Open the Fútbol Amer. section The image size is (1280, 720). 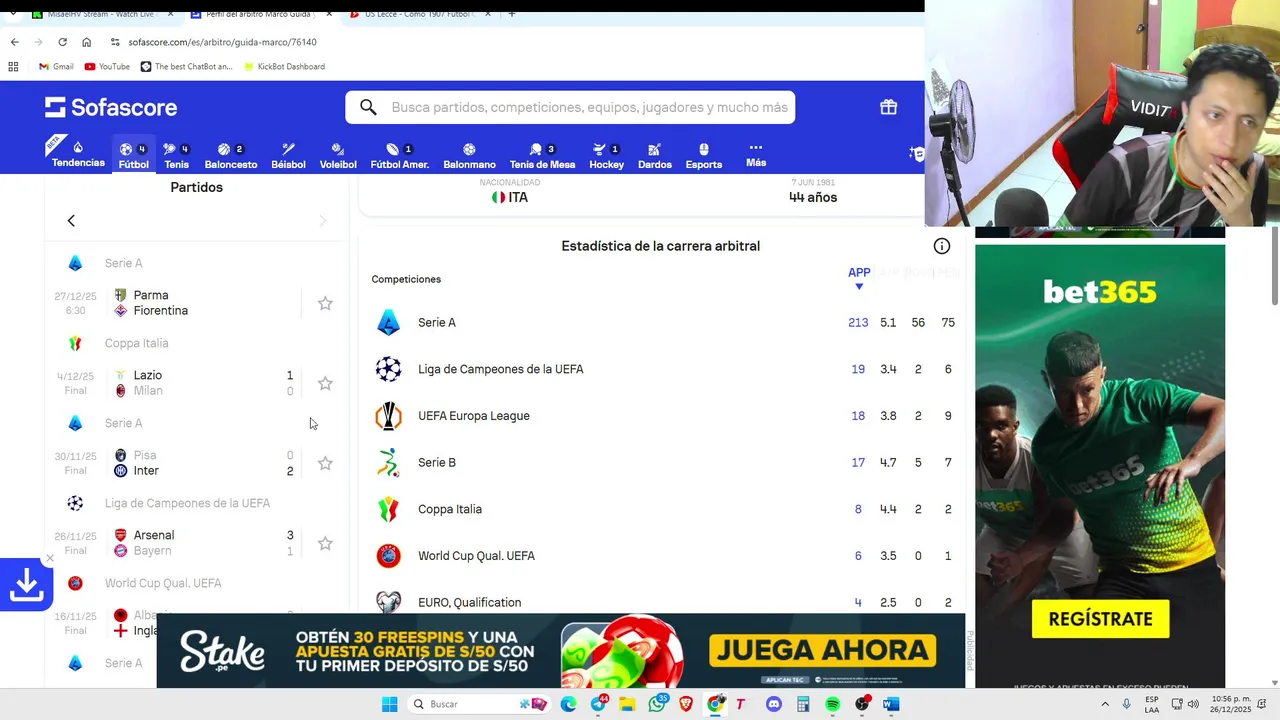[399, 155]
